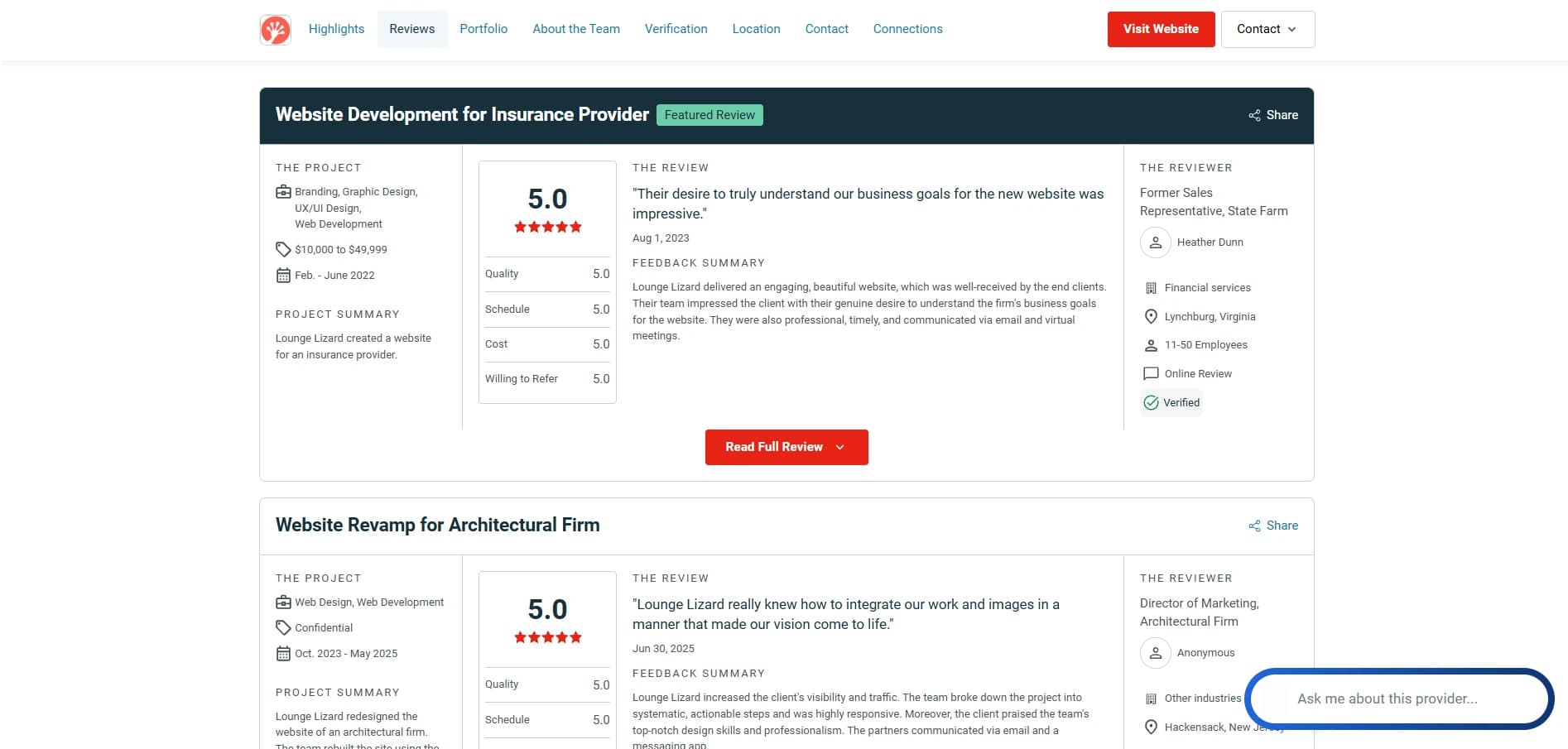1568x749 pixels.
Task: Click the green Verified checkmark icon
Action: click(1152, 403)
